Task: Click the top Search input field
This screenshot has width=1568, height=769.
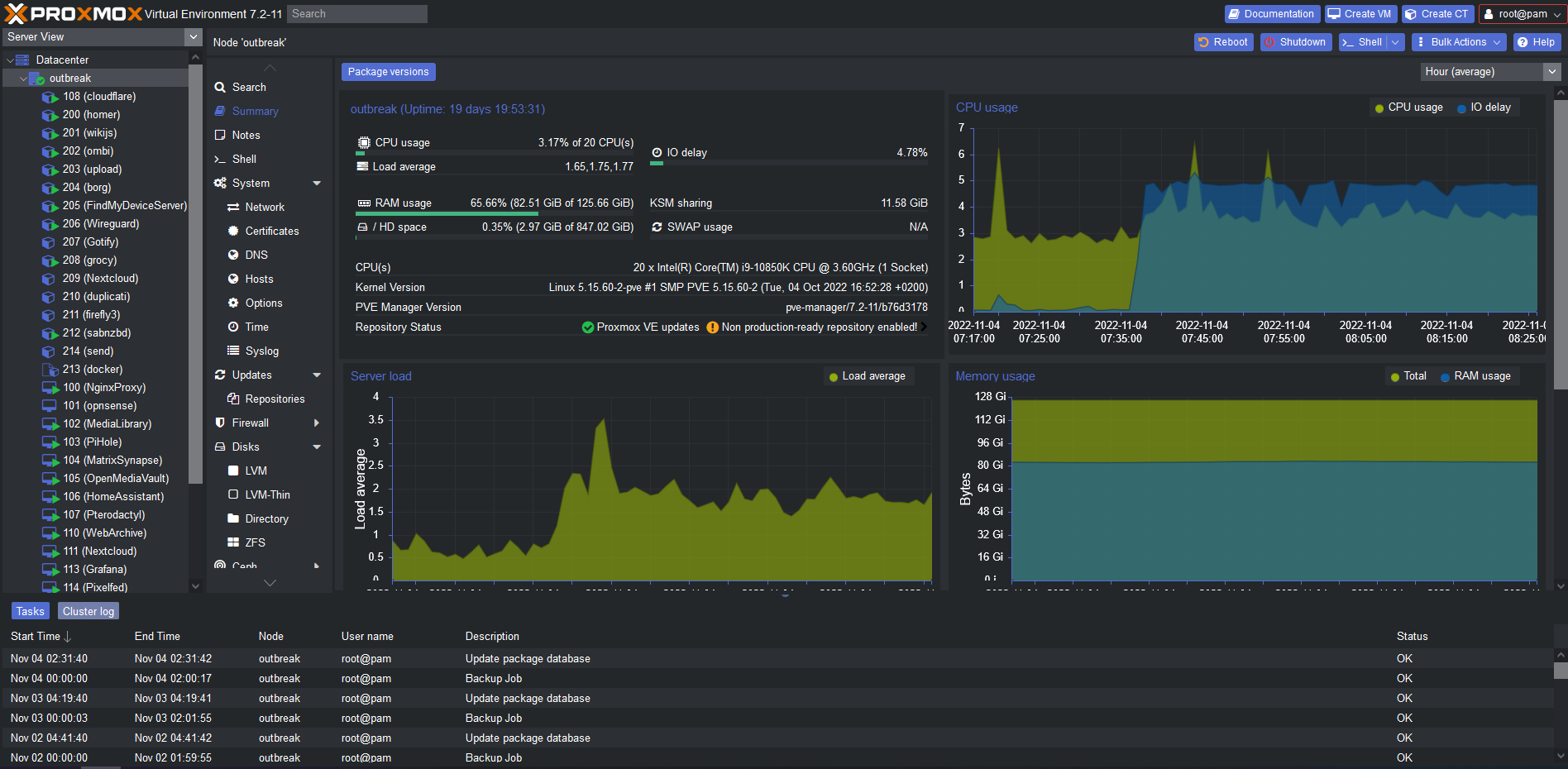Action: point(357,14)
